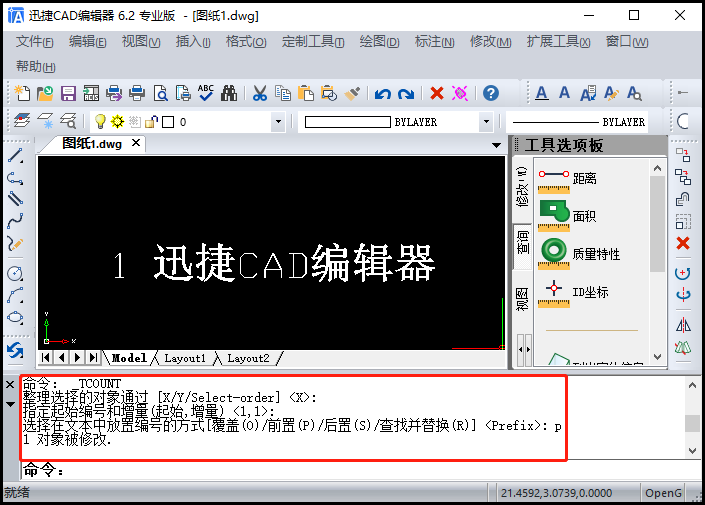Screen dimensions: 705x505
Task: Open Print Preview icon
Action: 161,93
